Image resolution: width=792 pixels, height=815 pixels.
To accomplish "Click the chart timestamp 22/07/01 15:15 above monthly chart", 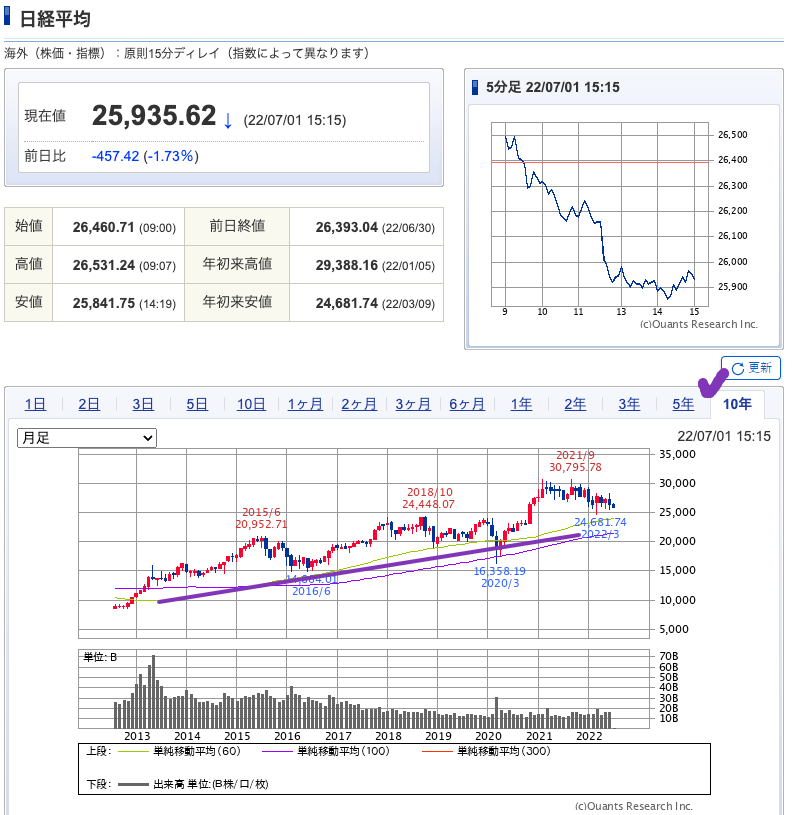I will tap(724, 436).
